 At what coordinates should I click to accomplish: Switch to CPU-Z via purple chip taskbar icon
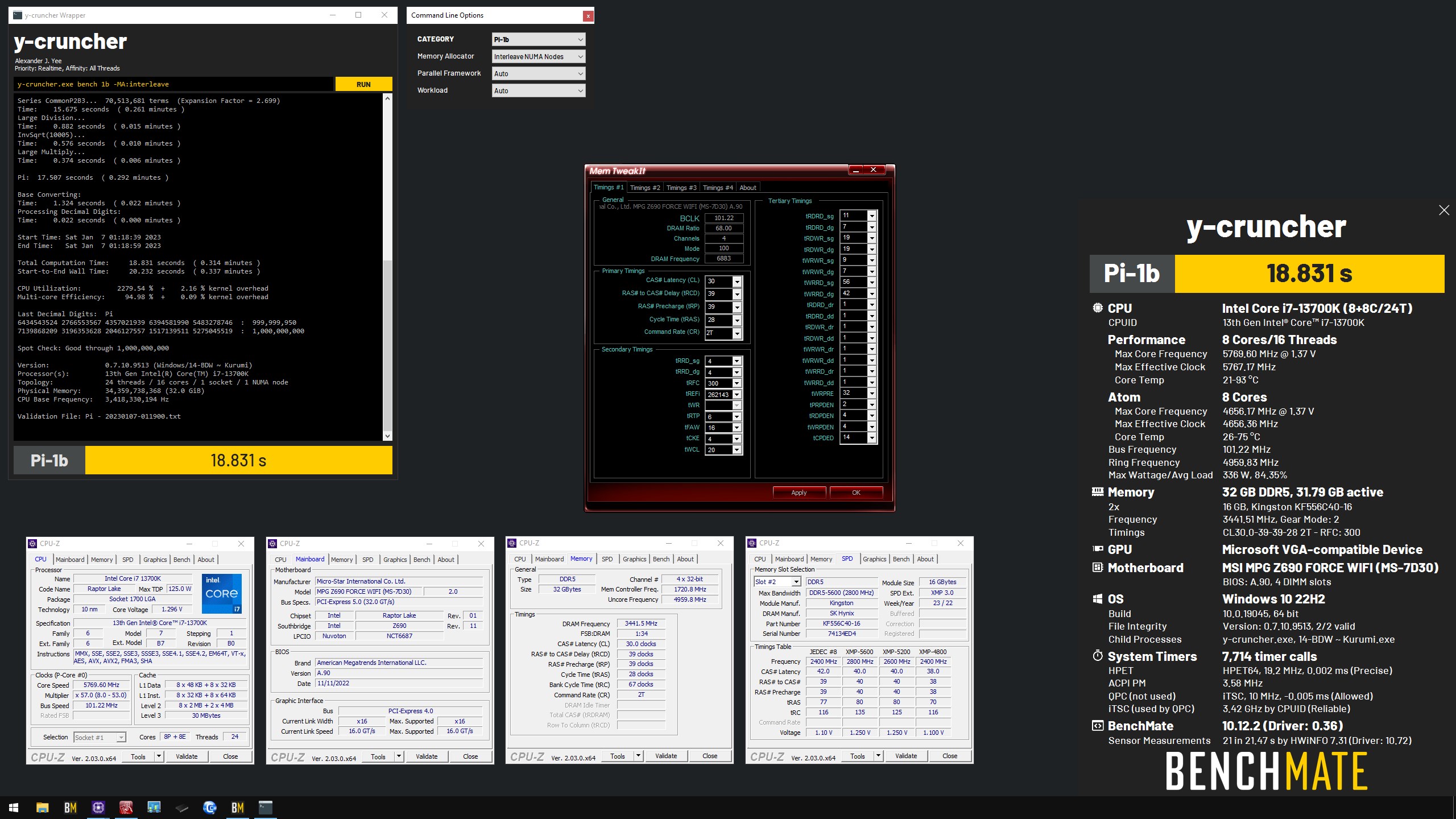click(98, 808)
